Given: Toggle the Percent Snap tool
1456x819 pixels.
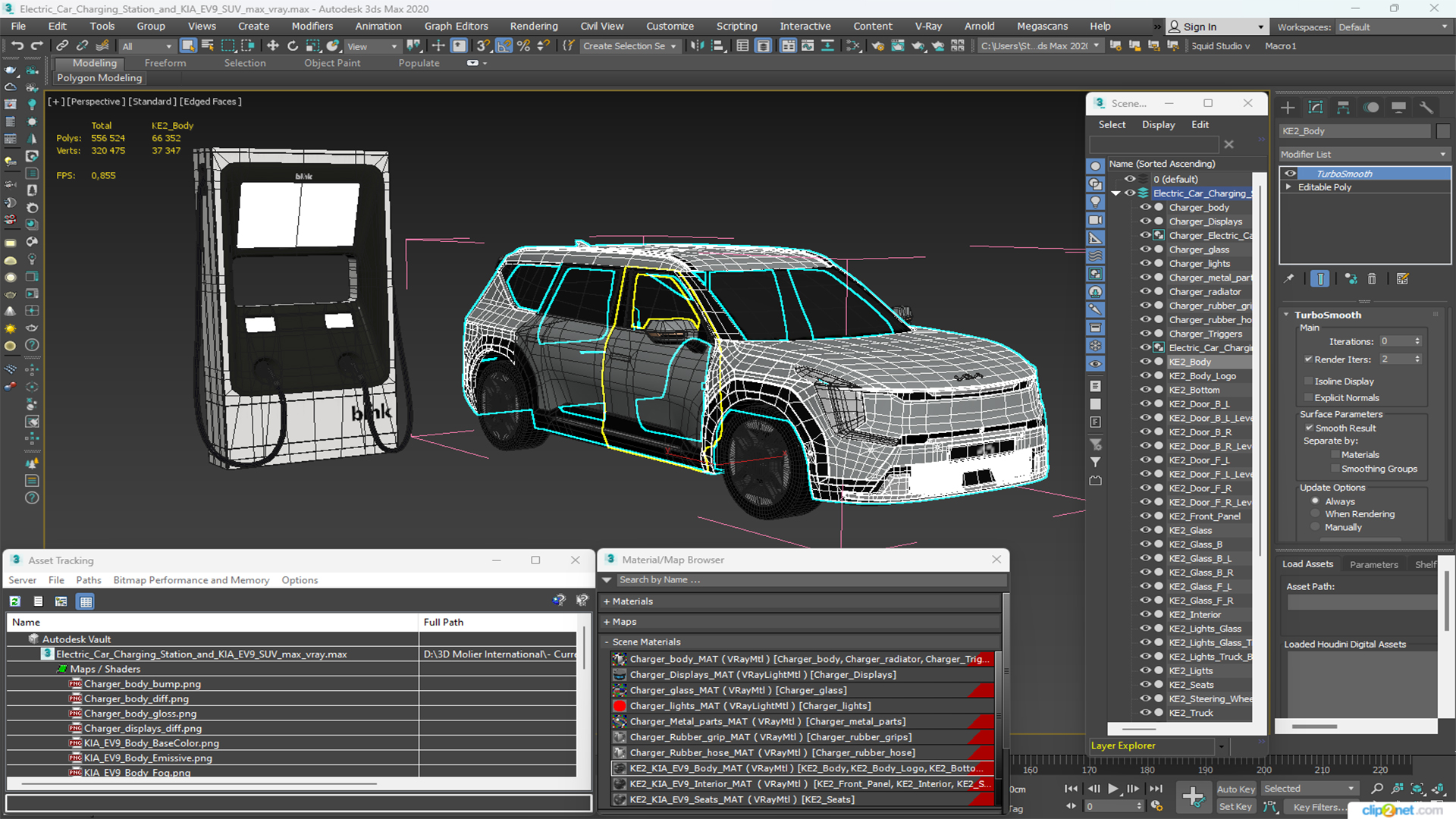Looking at the screenshot, I should coord(523,46).
